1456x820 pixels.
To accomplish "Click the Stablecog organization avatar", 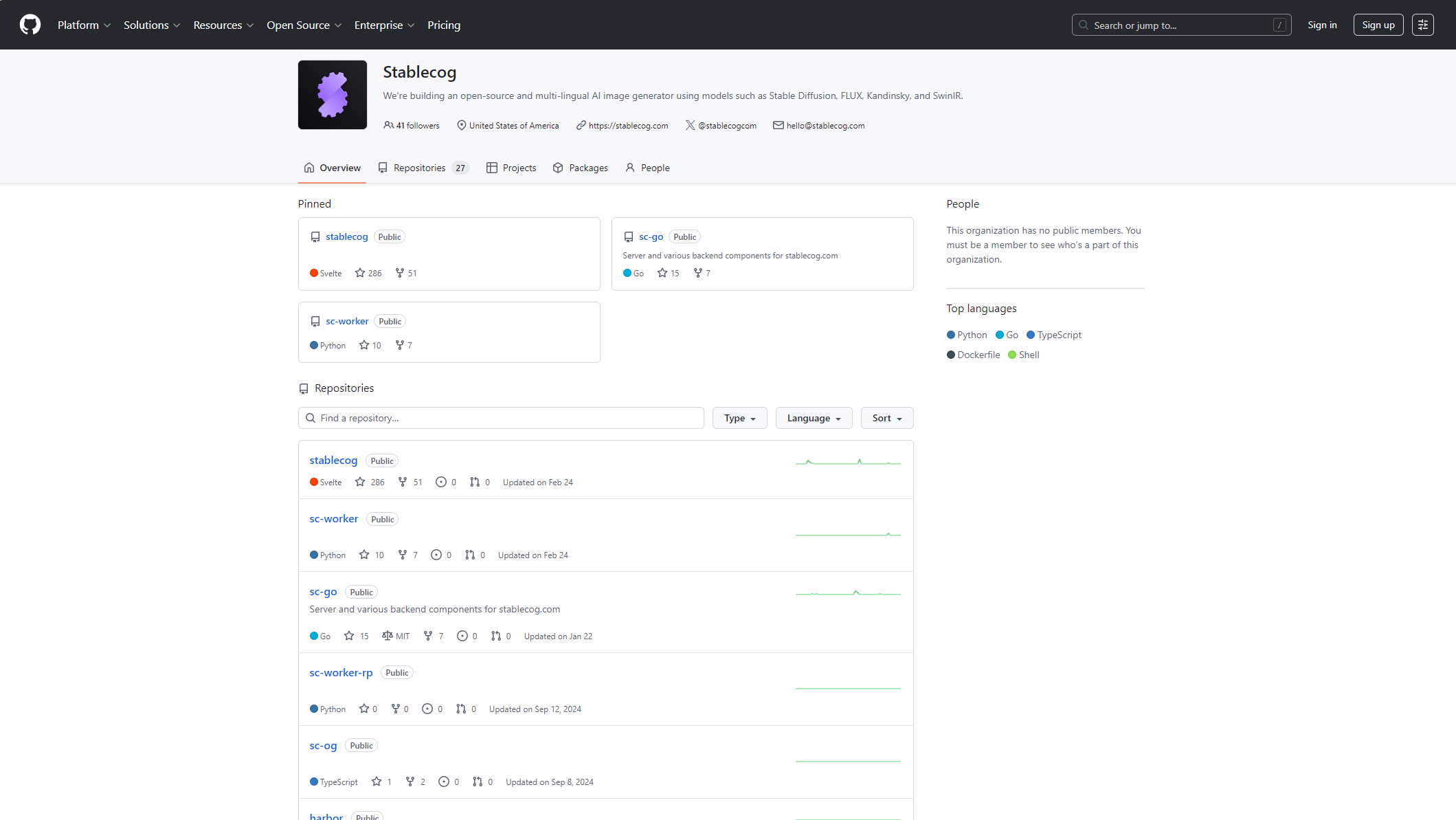I will pyautogui.click(x=332, y=95).
